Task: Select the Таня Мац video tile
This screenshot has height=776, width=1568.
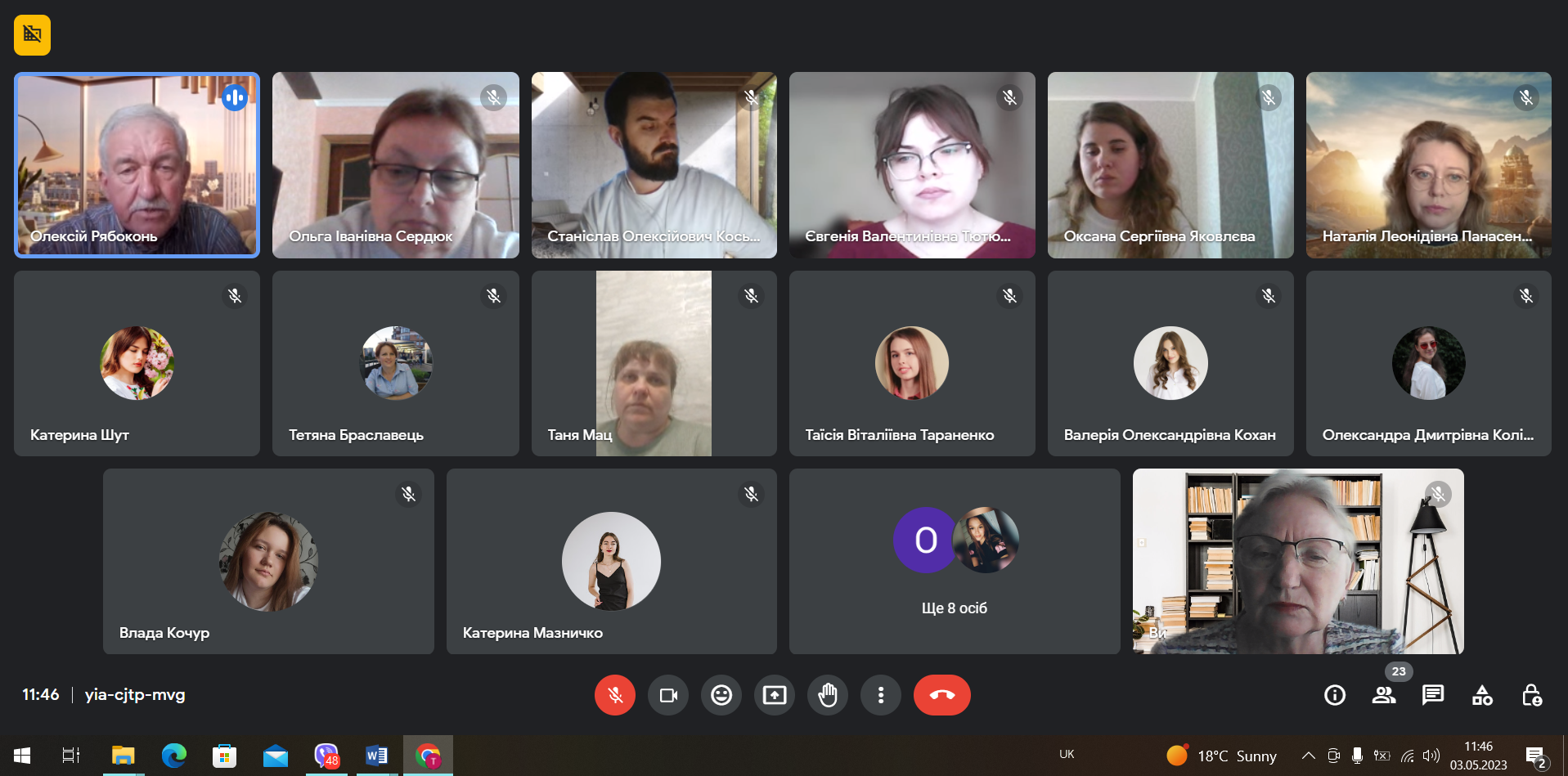Action: click(654, 363)
